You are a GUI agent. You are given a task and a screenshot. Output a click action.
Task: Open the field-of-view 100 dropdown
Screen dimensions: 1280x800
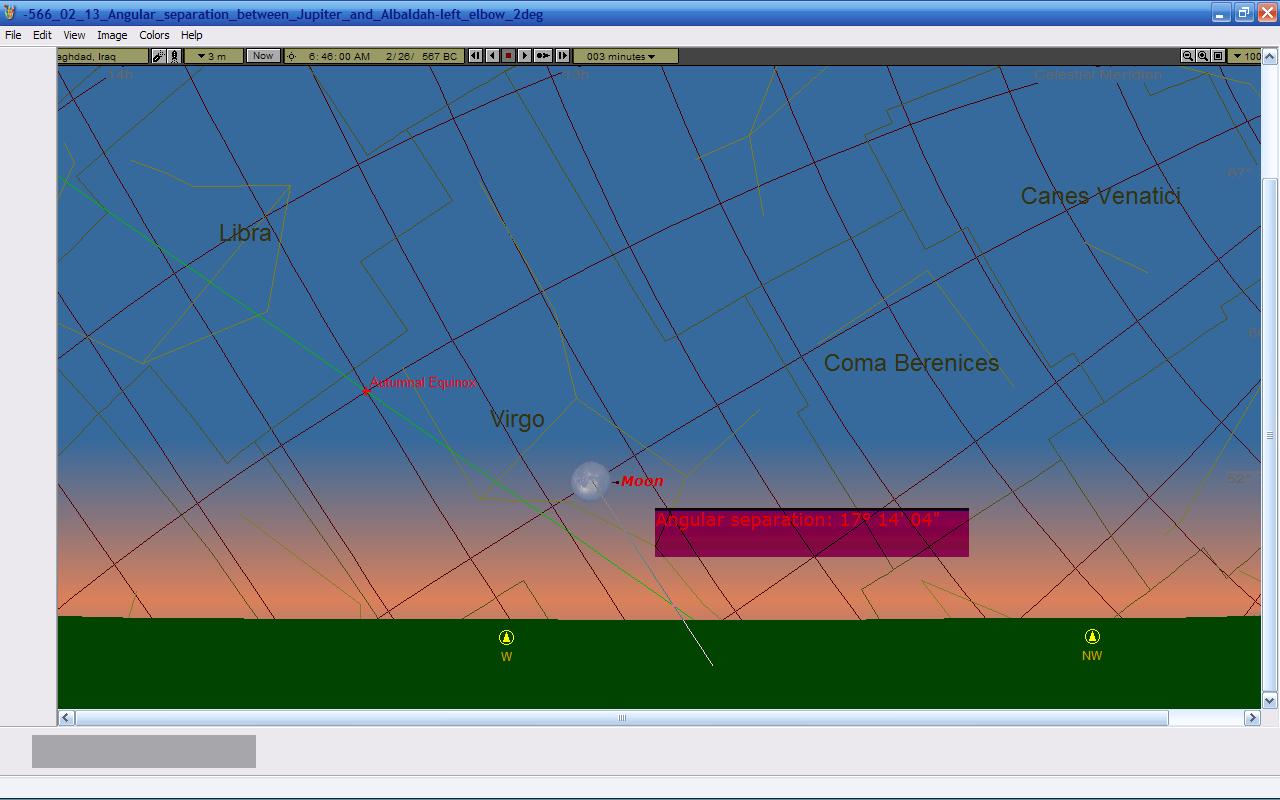pyautogui.click(x=1245, y=56)
